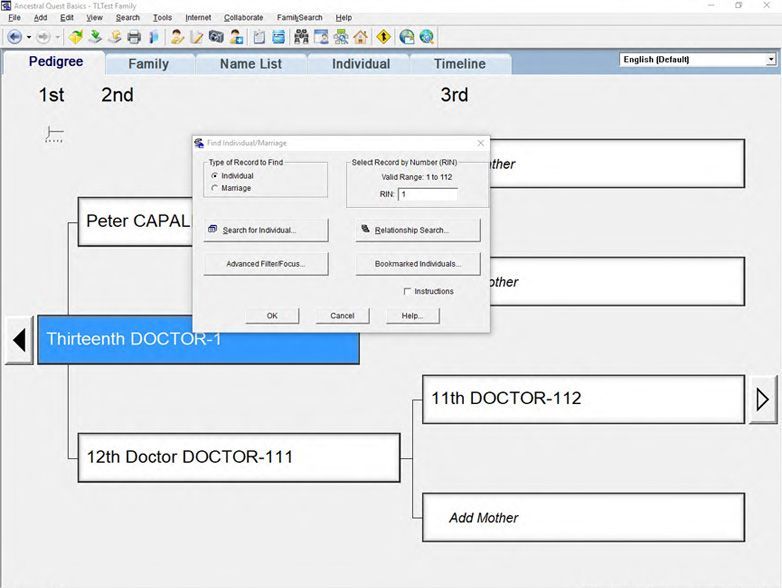Click the individual window portrait icon

click(x=321, y=37)
